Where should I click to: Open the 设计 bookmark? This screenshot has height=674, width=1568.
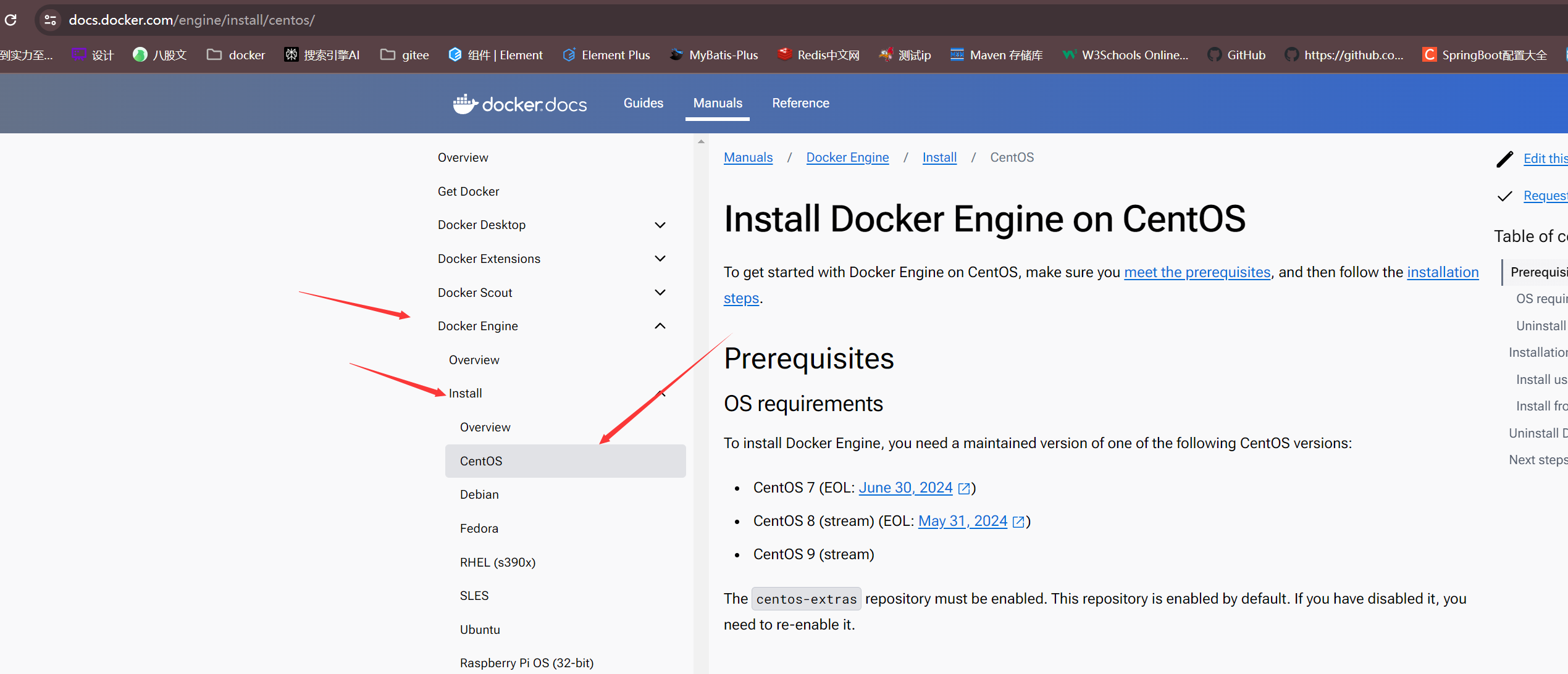93,55
